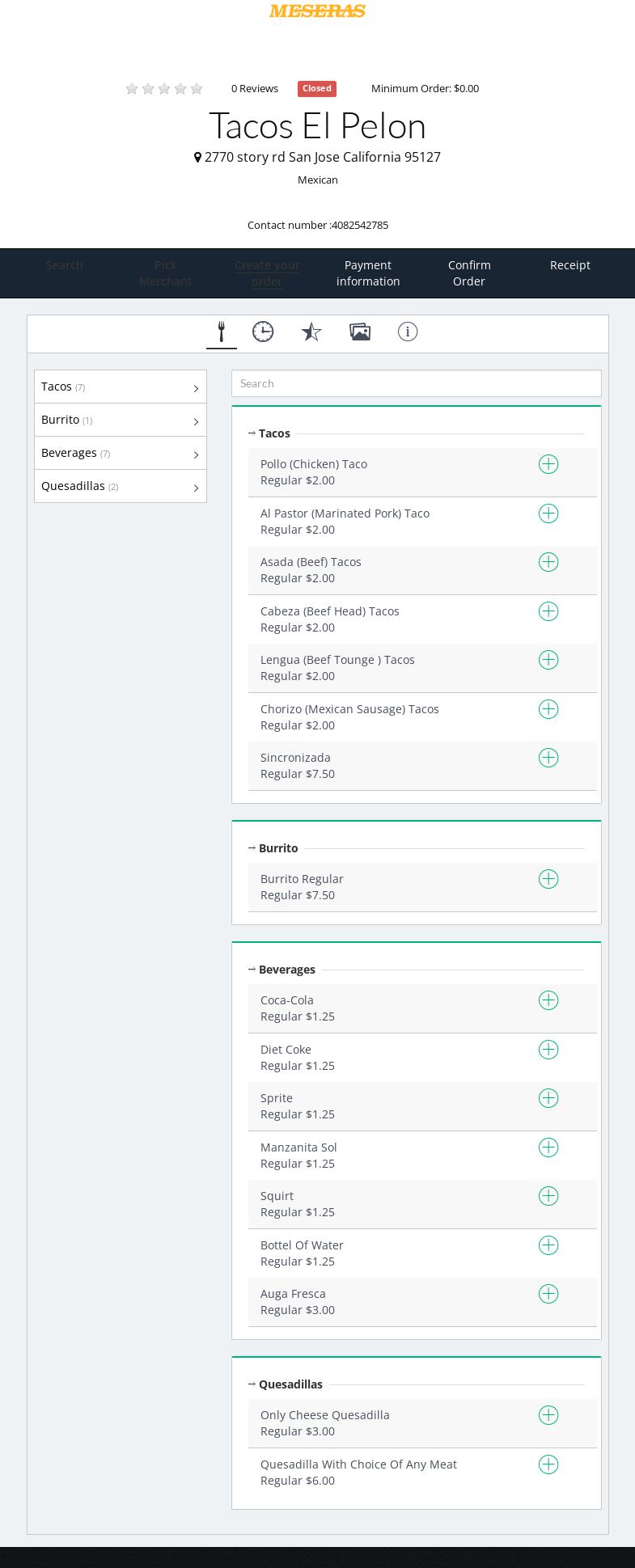Click the Create your order link
635x1568 pixels.
point(267,273)
